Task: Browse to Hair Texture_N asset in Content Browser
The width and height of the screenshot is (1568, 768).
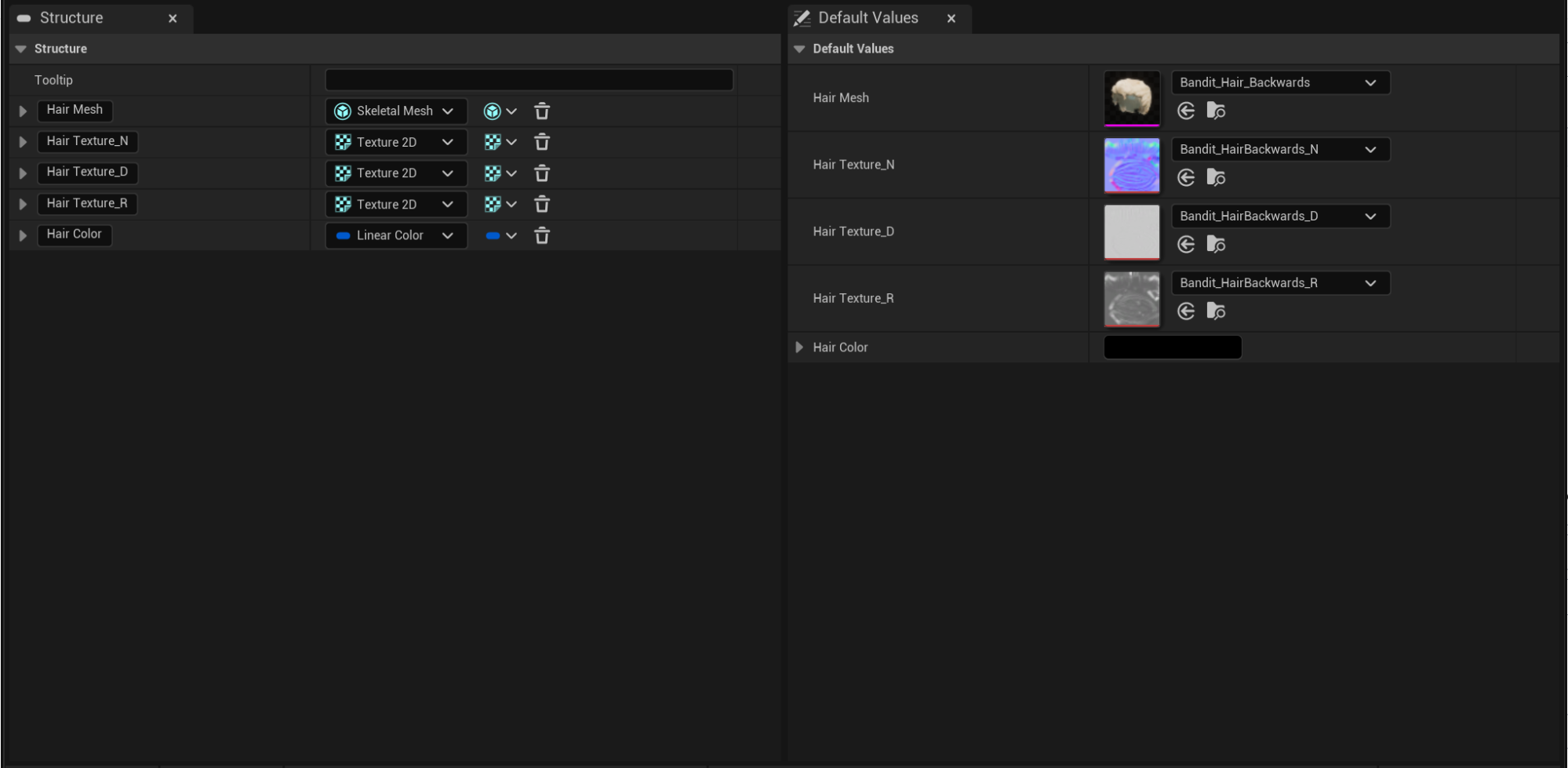Action: (x=1216, y=178)
